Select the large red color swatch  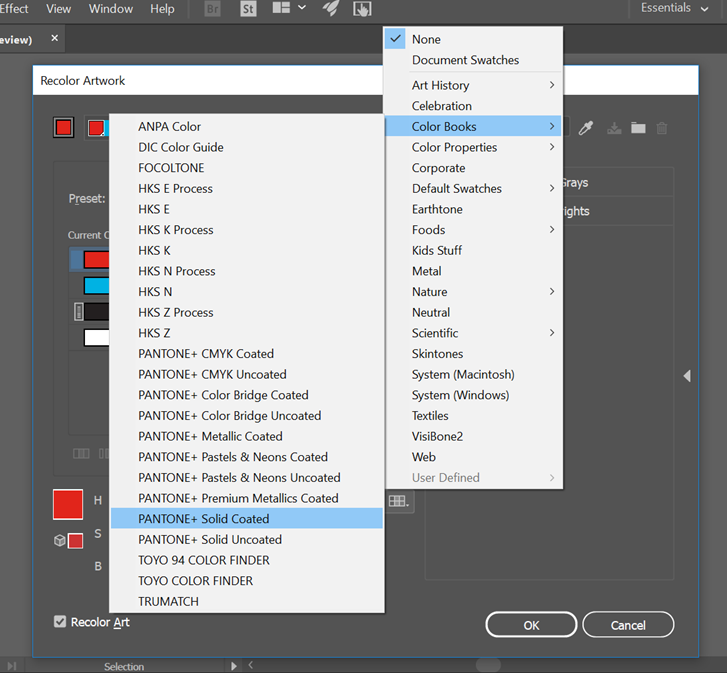(x=68, y=504)
